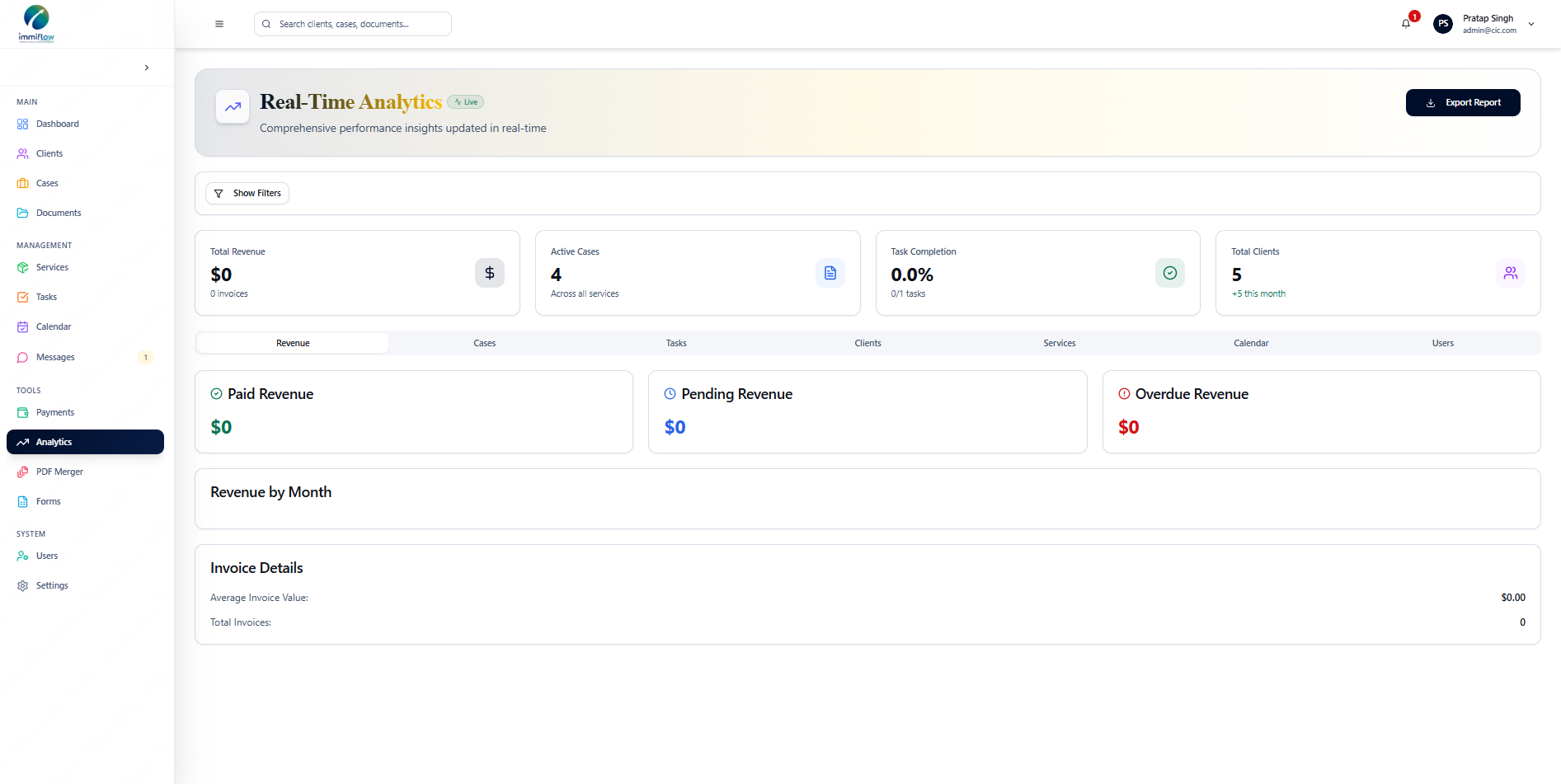Viewport: 1561px width, 784px height.
Task: Click the Settings gear icon
Action: point(23,585)
